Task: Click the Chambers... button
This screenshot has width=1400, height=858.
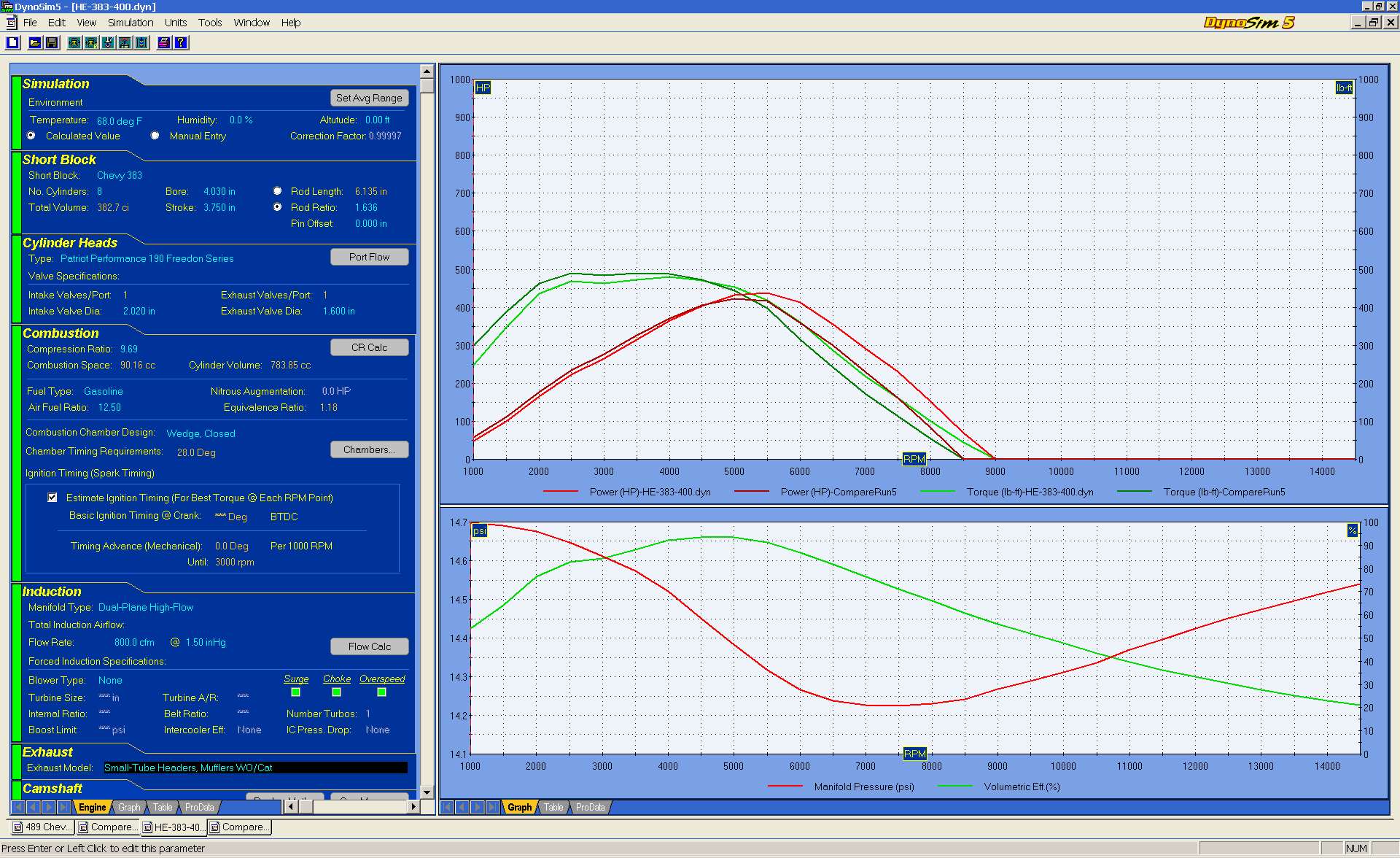Action: pos(369,449)
